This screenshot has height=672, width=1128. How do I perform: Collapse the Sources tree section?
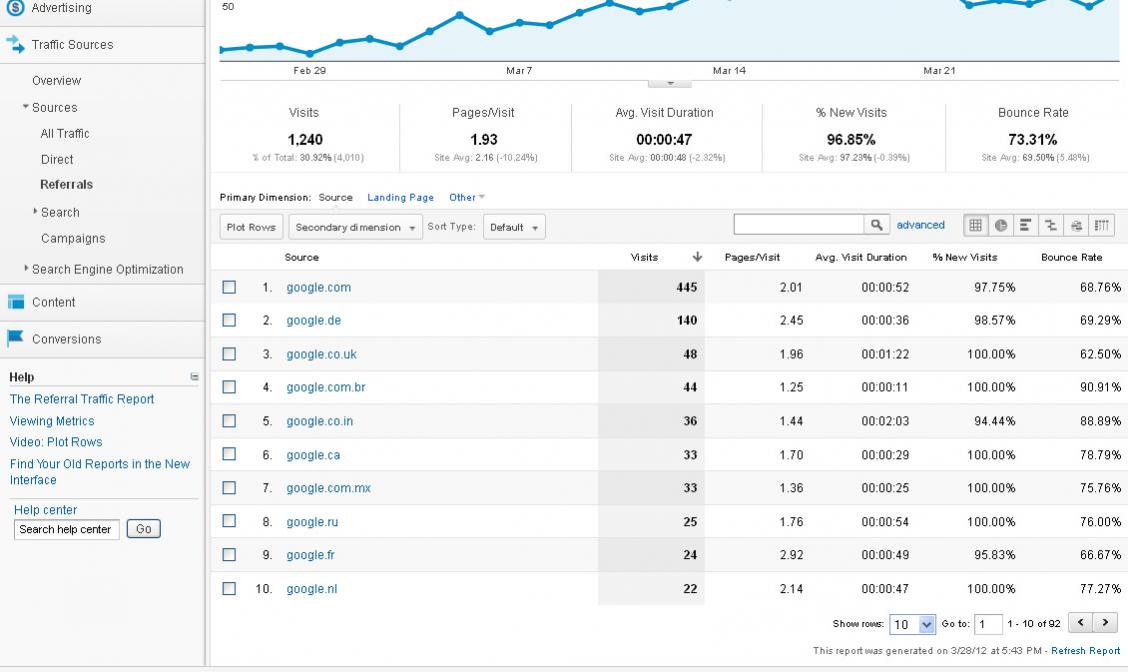(x=26, y=106)
